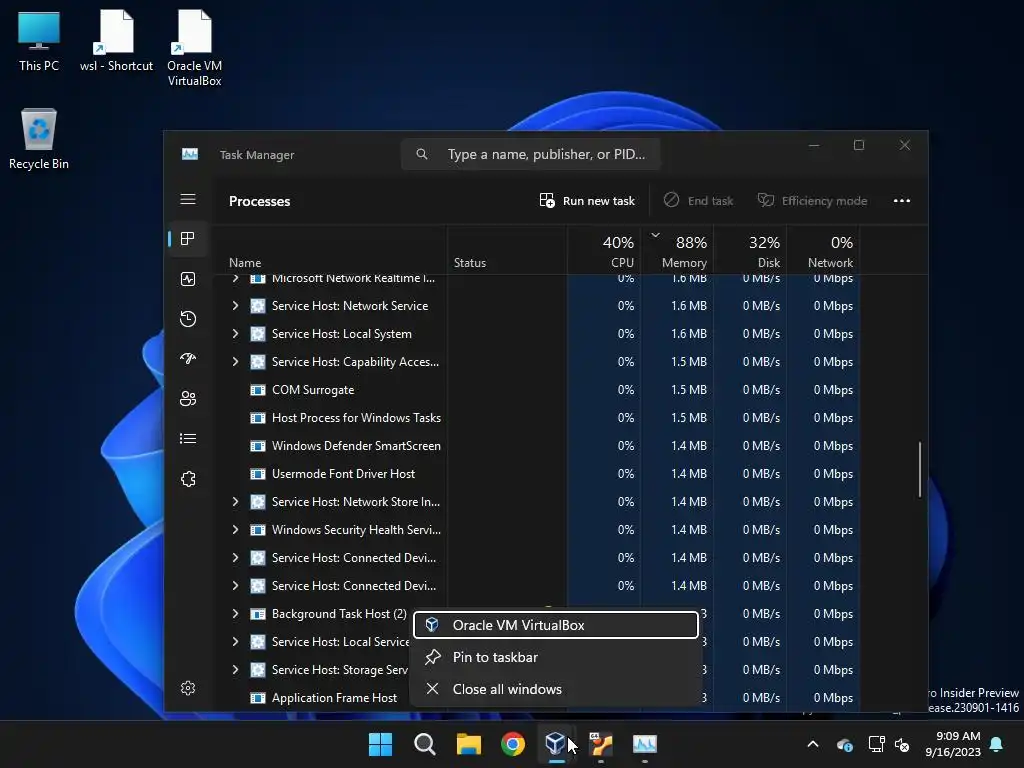Open the App history sidebar icon
The height and width of the screenshot is (768, 1024).
(188, 319)
